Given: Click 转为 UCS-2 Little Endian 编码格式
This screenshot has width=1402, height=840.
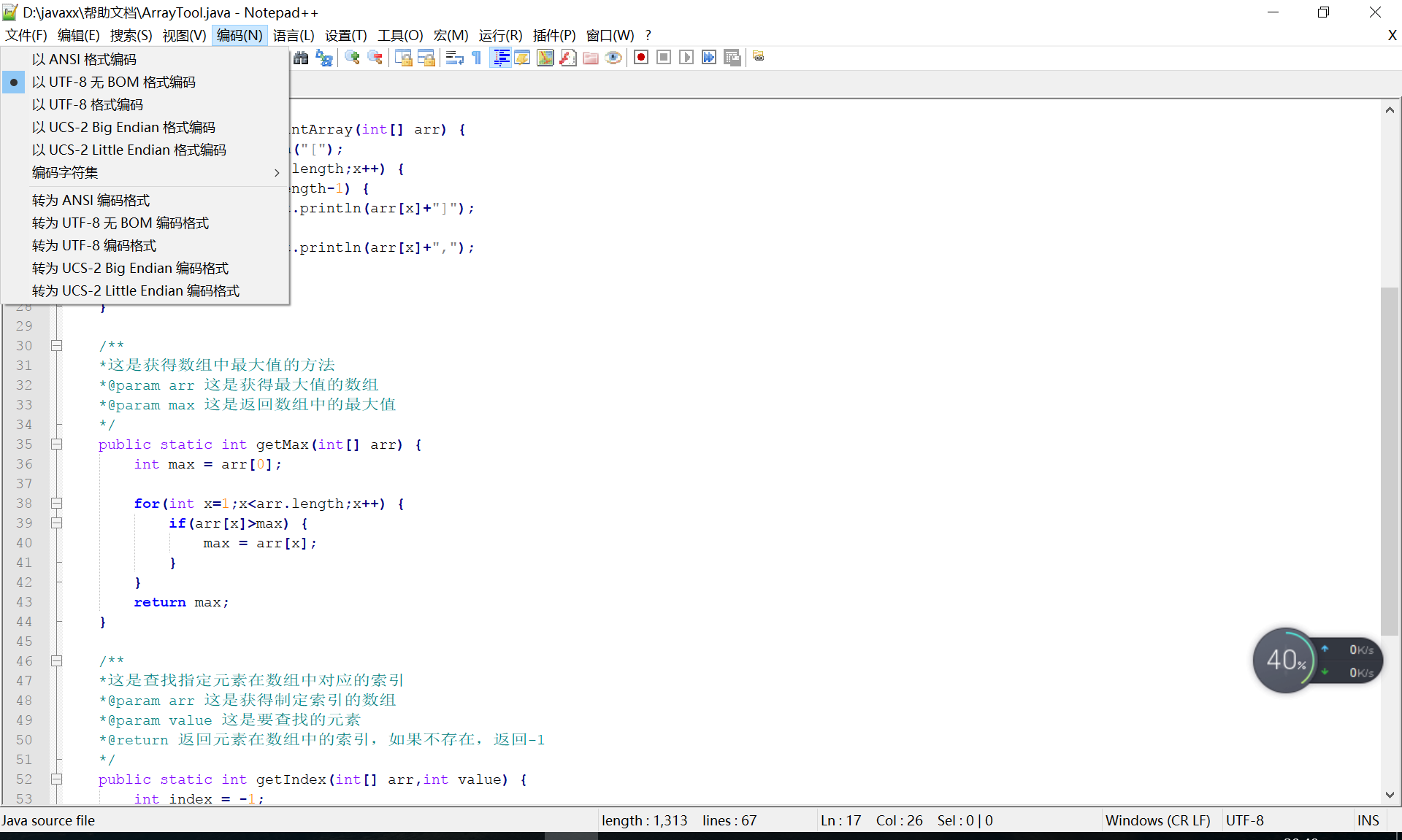Looking at the screenshot, I should (x=145, y=290).
